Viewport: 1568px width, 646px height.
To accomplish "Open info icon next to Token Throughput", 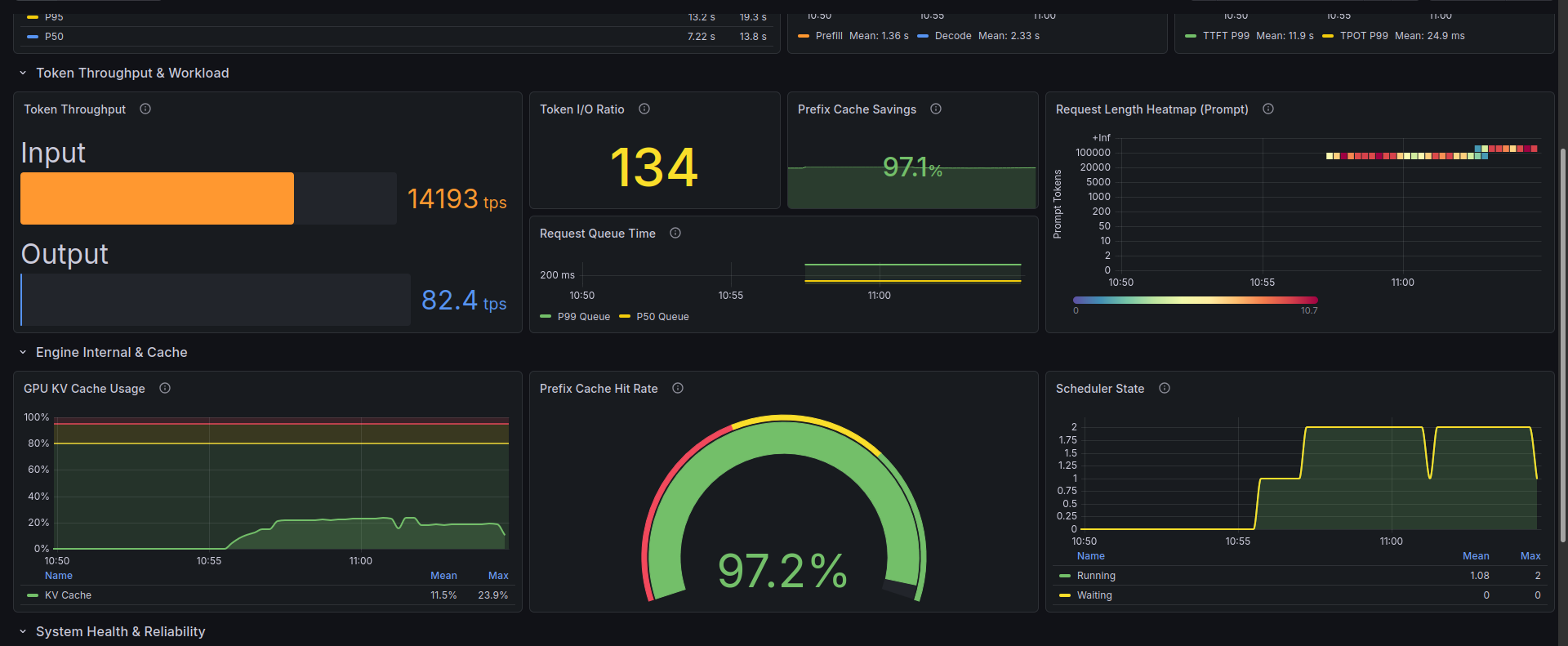I will [x=145, y=109].
